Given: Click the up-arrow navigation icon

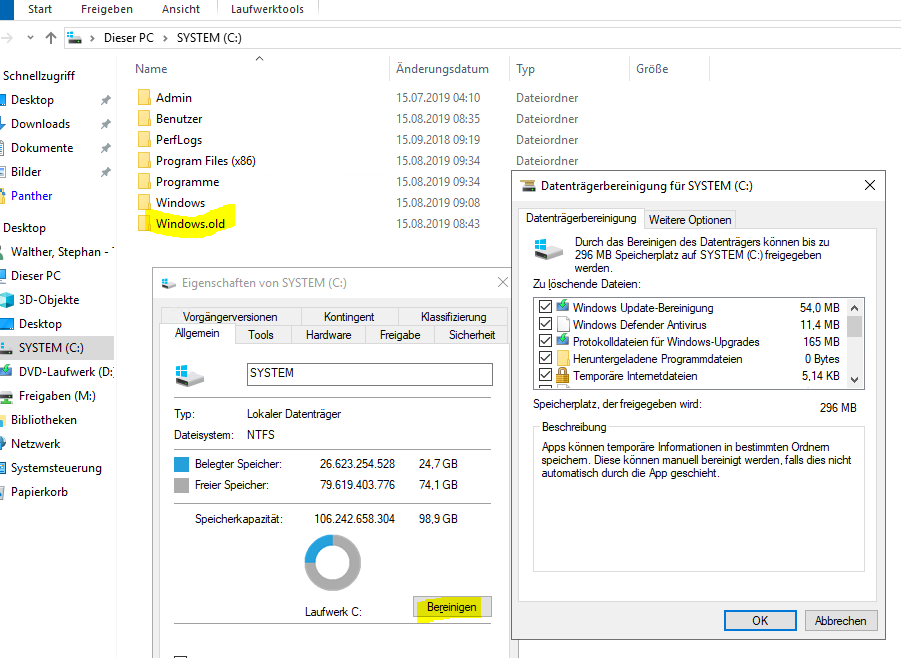Looking at the screenshot, I should (51, 38).
